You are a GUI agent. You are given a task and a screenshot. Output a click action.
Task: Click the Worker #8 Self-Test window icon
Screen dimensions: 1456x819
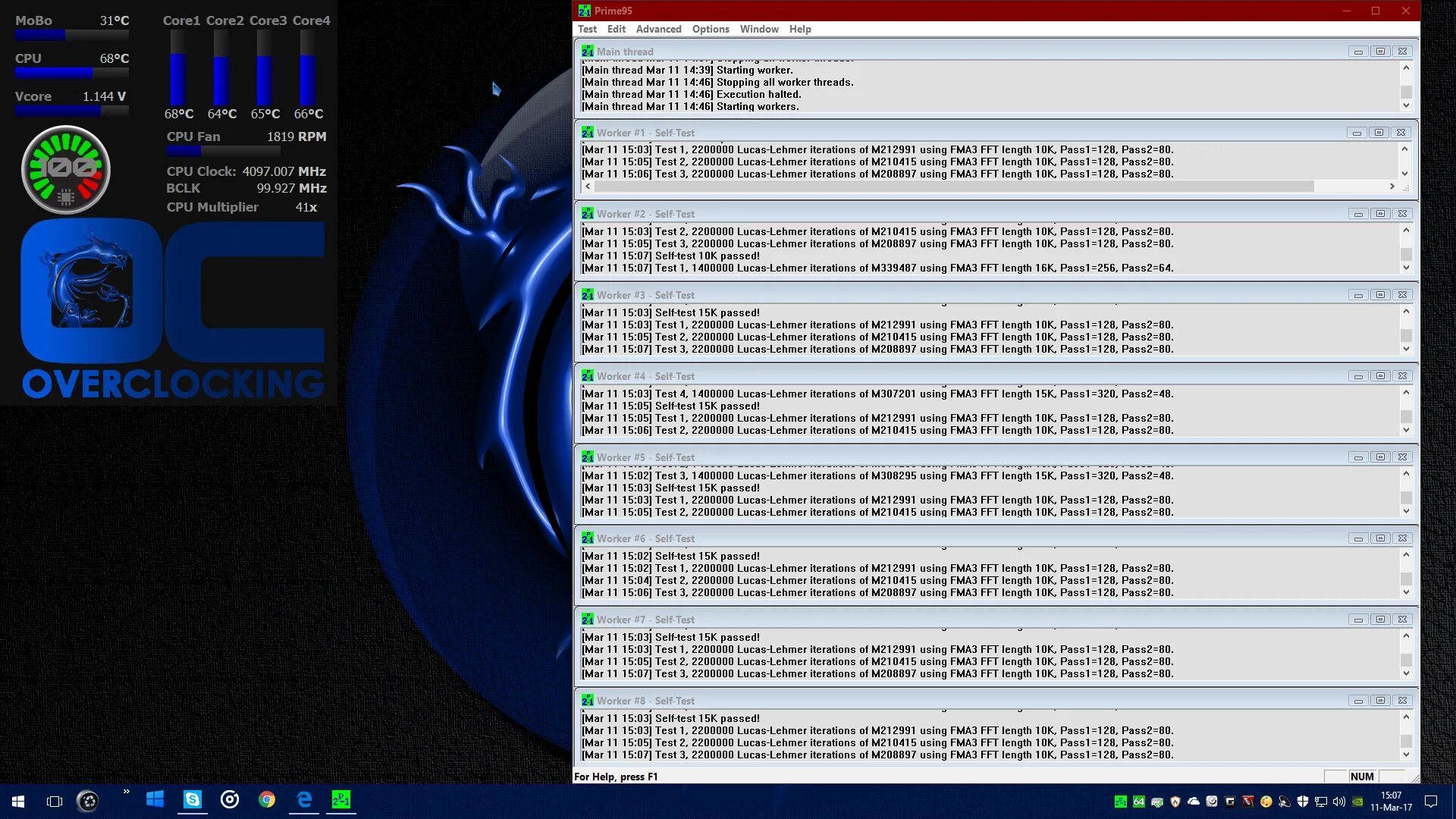coord(587,701)
